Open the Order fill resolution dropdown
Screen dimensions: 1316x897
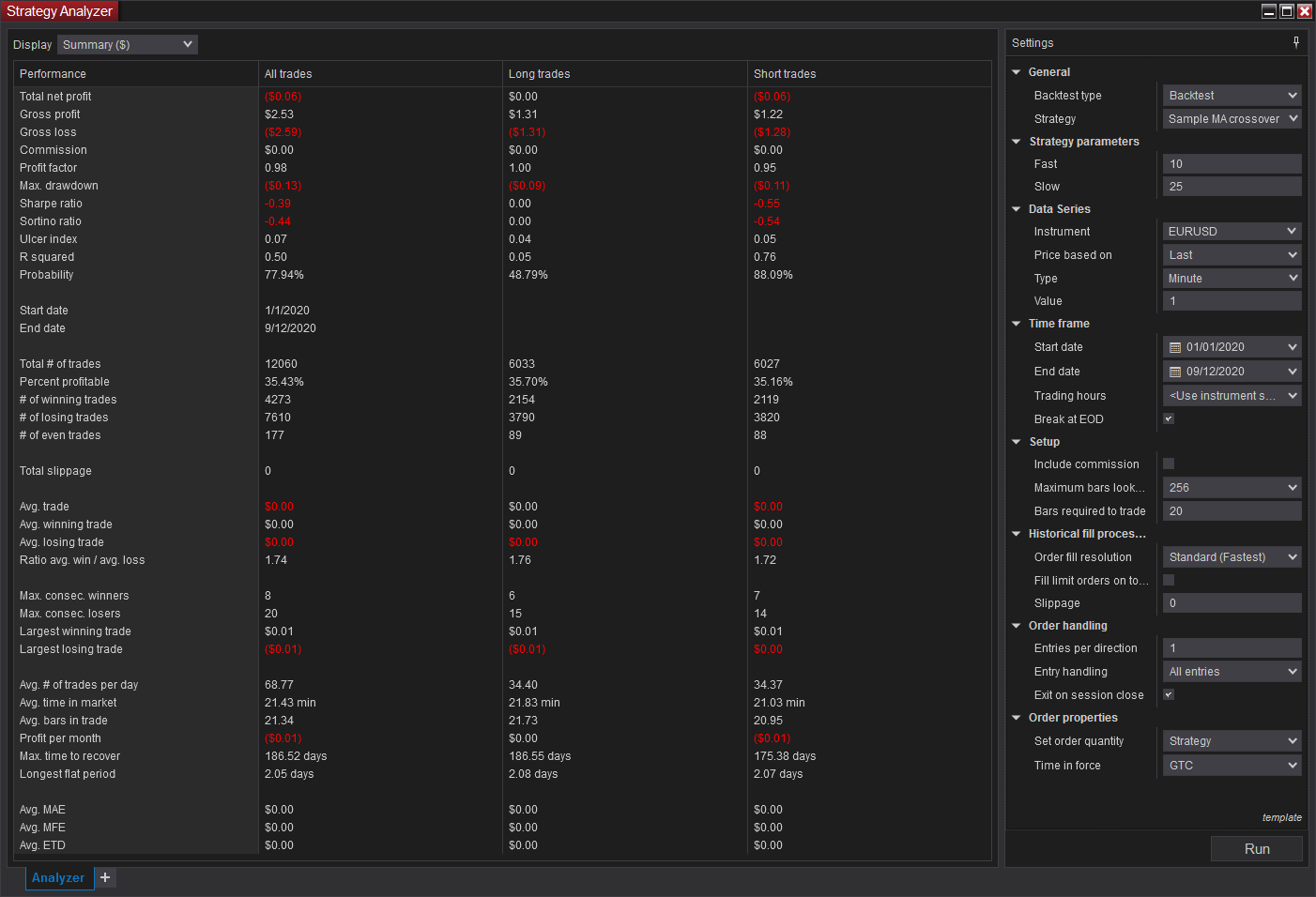pos(1232,557)
